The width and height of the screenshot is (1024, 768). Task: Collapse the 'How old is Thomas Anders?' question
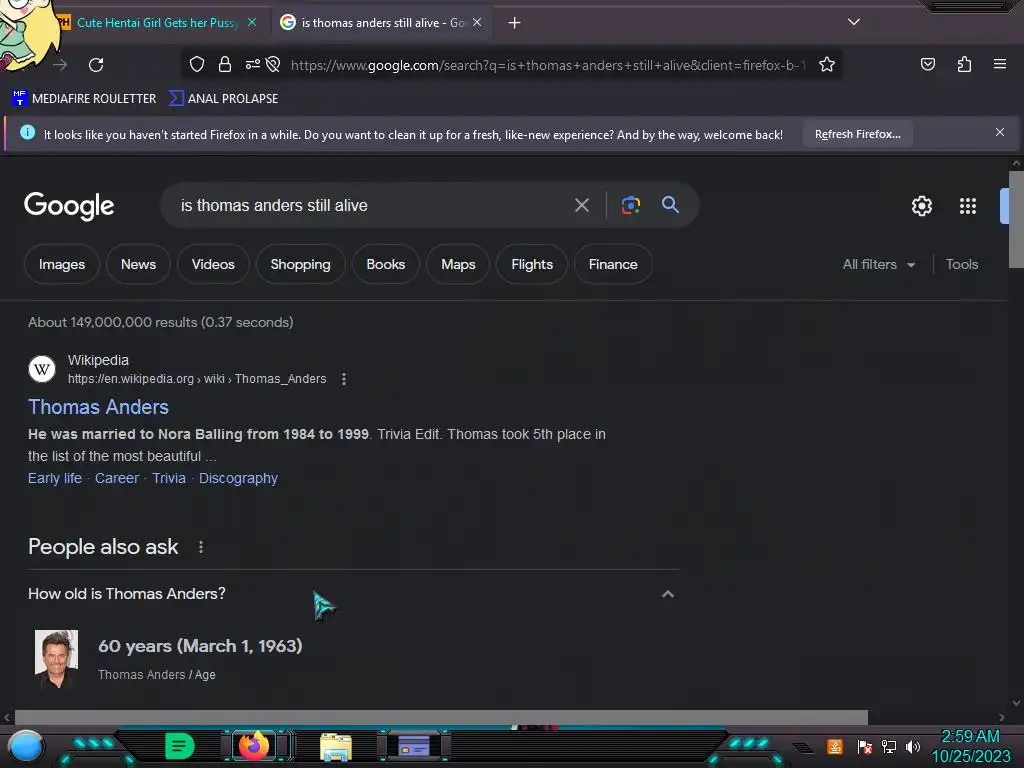click(667, 594)
